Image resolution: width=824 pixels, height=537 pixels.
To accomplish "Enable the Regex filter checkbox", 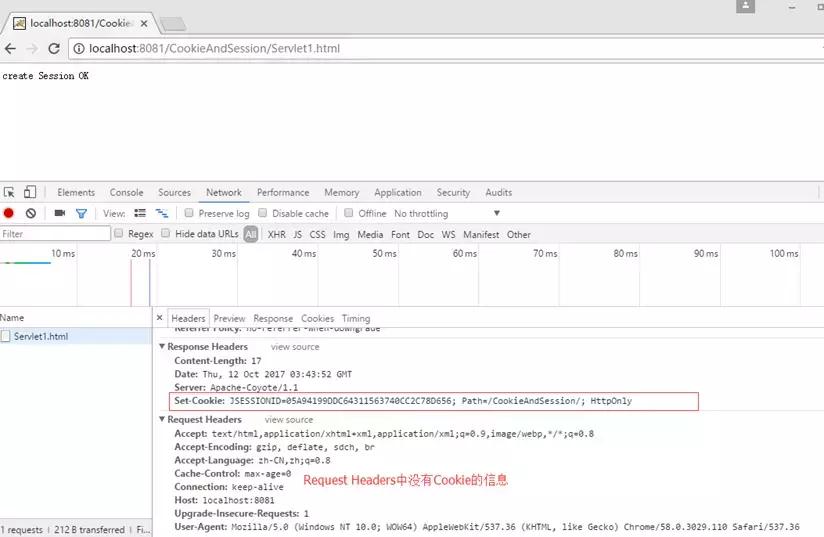I will click(119, 233).
